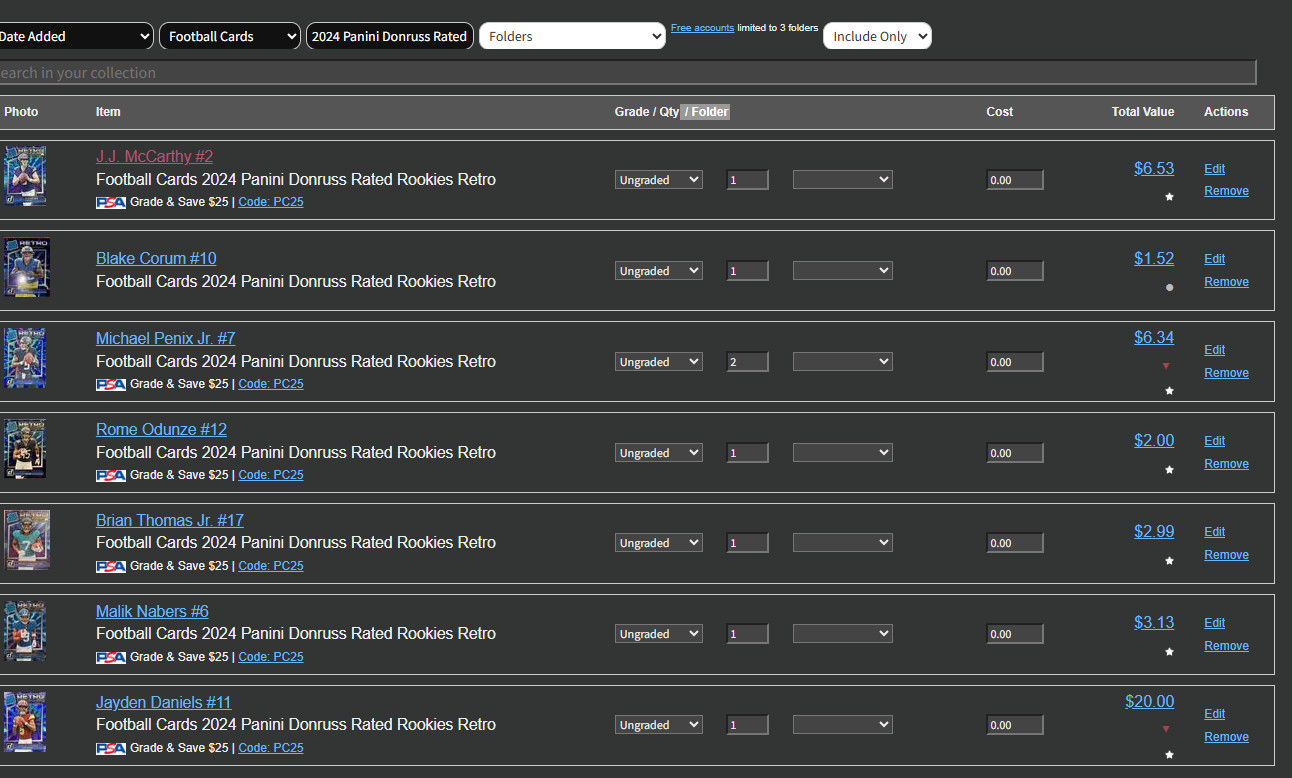Open Jayden Daniels card photo thumbnail

point(25,722)
